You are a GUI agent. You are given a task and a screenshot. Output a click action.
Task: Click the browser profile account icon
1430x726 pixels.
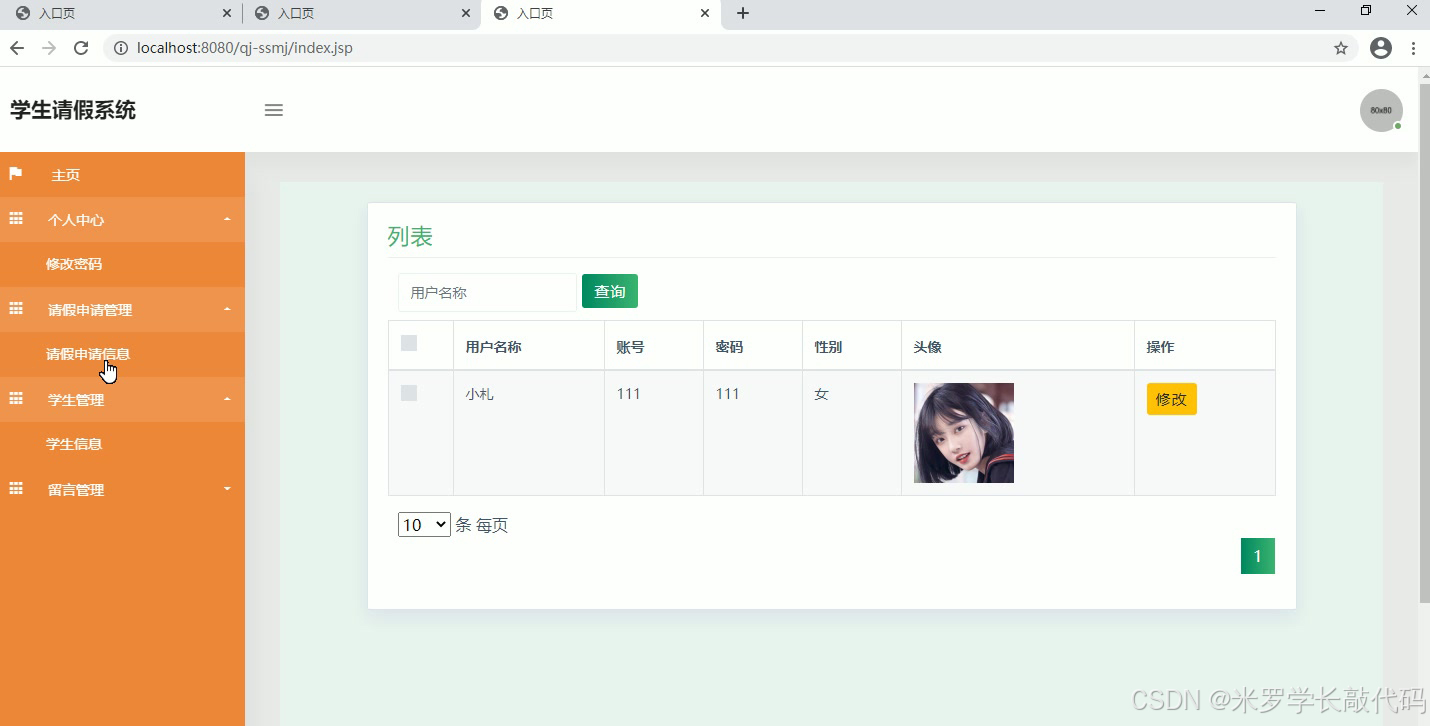[1381, 47]
